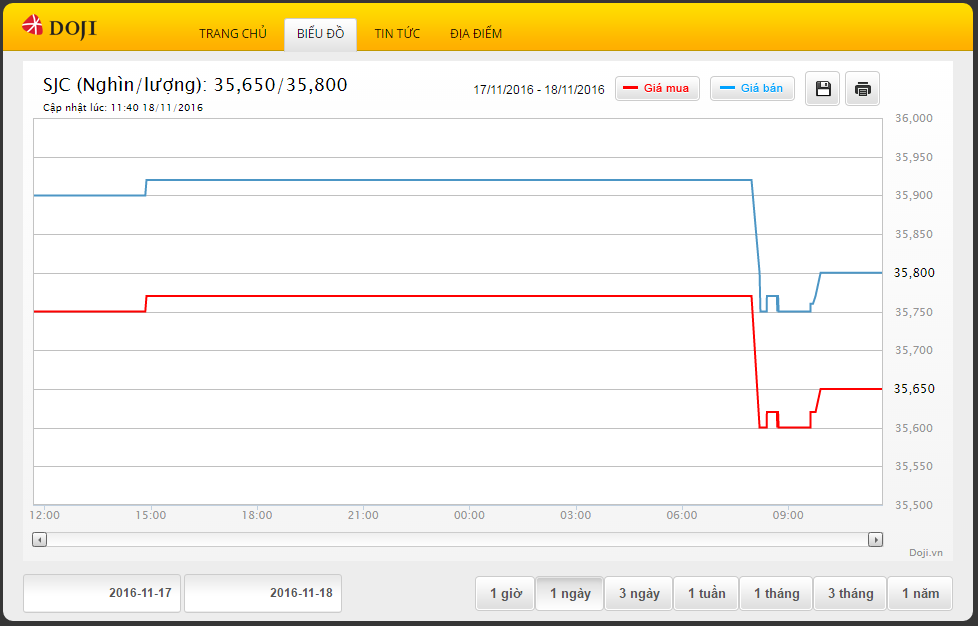
Task: Click the 21:00 time axis label
Action: tap(363, 516)
